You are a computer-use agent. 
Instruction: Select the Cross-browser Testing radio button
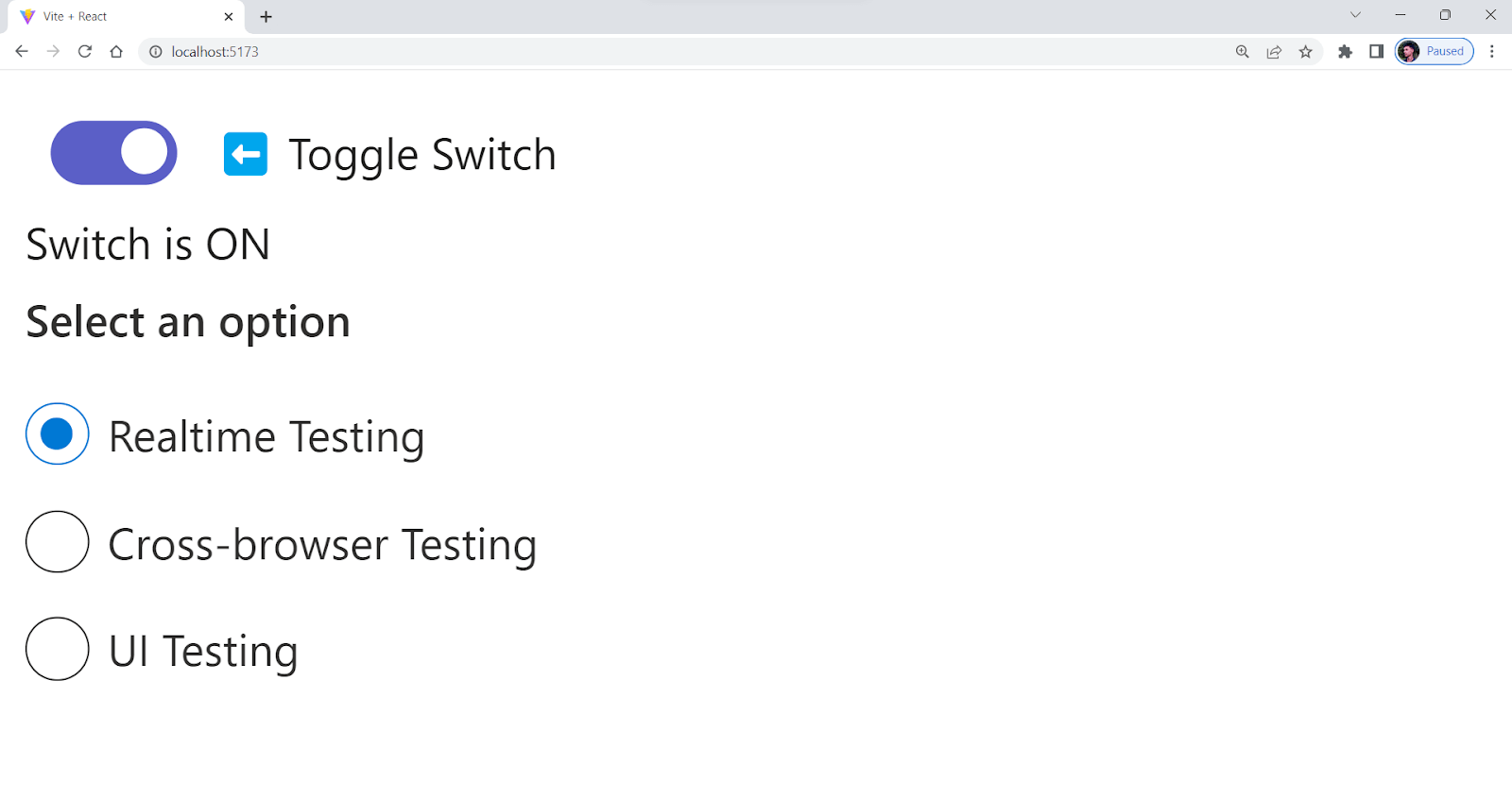[x=57, y=542]
